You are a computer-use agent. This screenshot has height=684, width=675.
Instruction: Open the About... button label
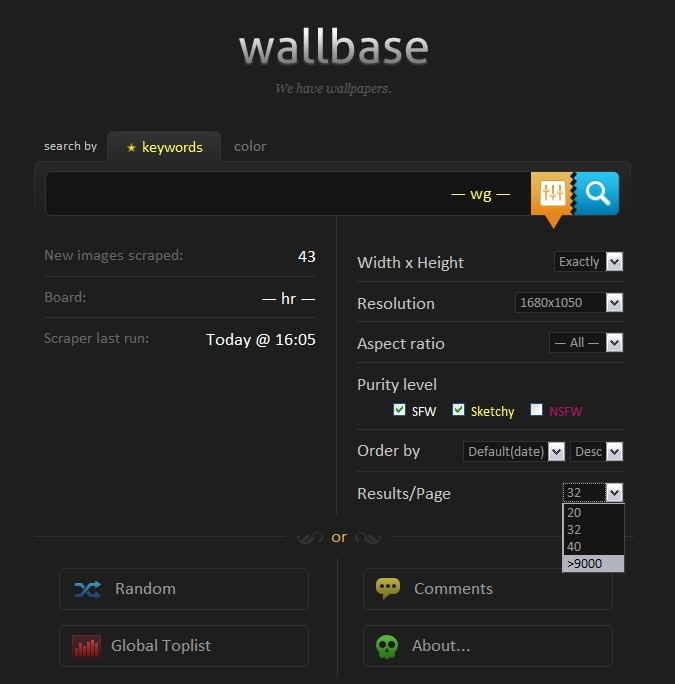click(441, 646)
